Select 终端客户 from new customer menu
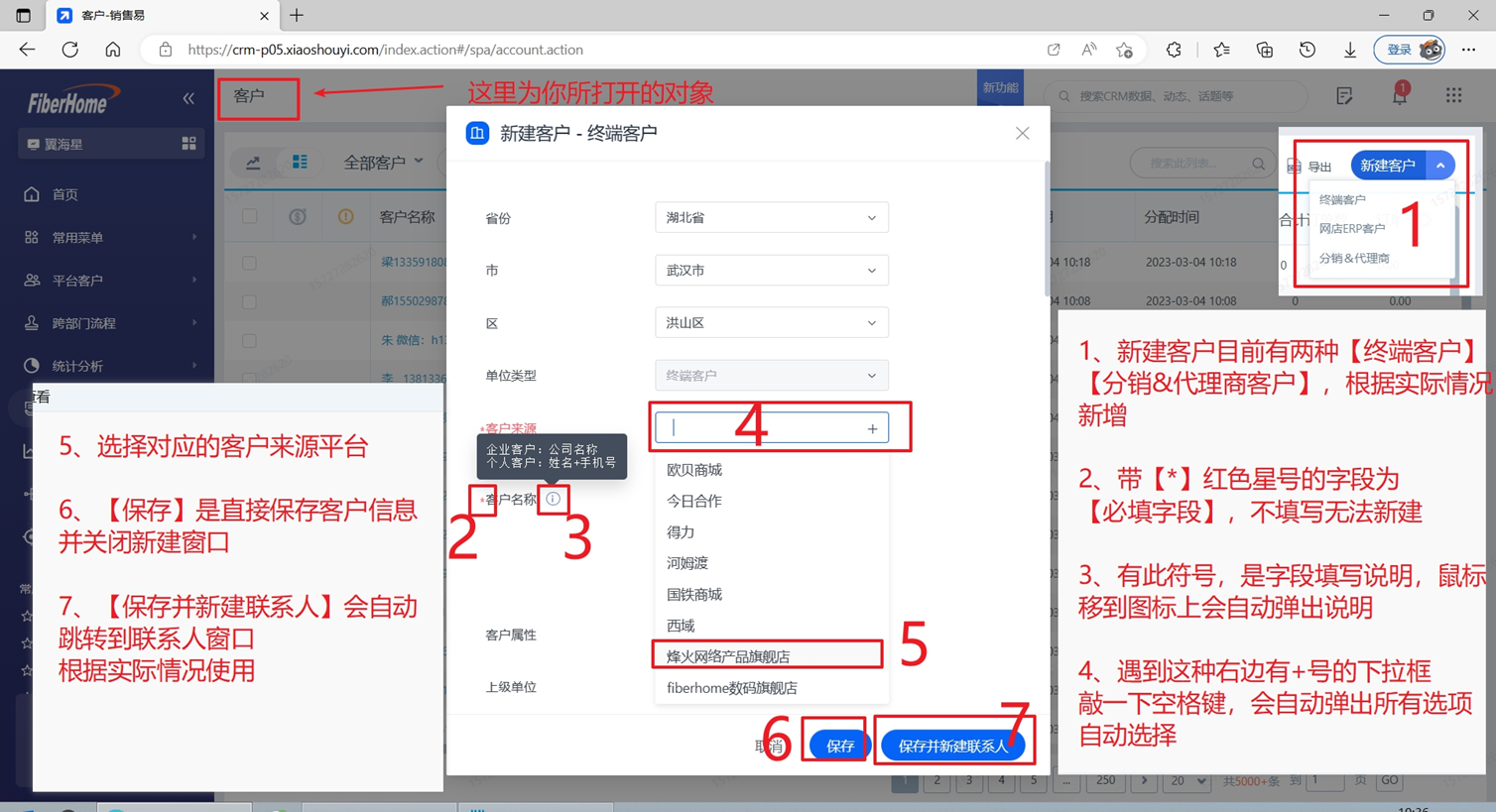 [1342, 199]
